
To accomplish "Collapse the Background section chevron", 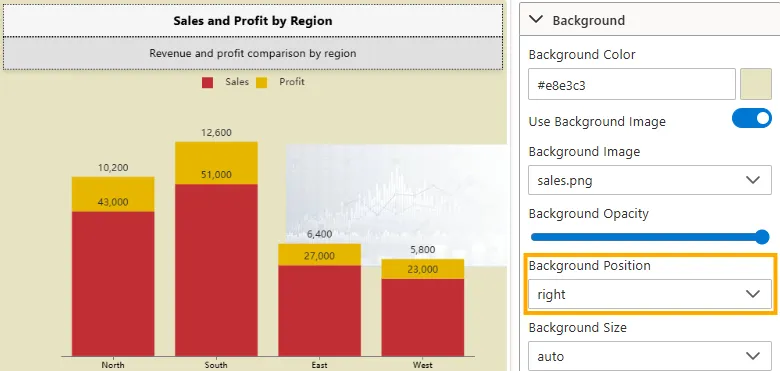I will coord(536,20).
